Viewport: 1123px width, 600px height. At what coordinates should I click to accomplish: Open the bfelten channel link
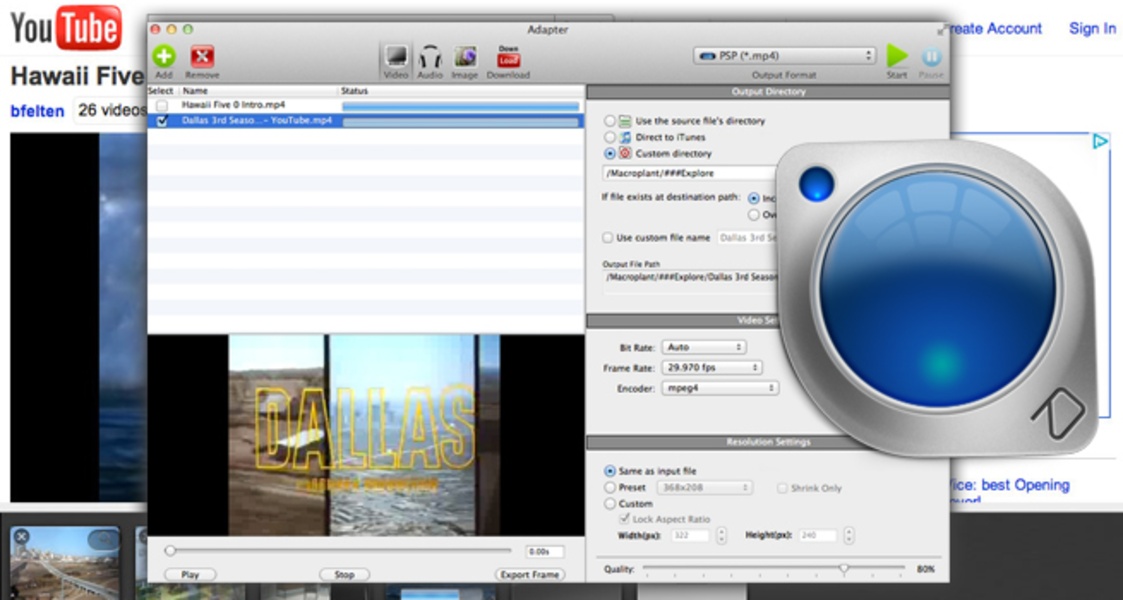37,111
